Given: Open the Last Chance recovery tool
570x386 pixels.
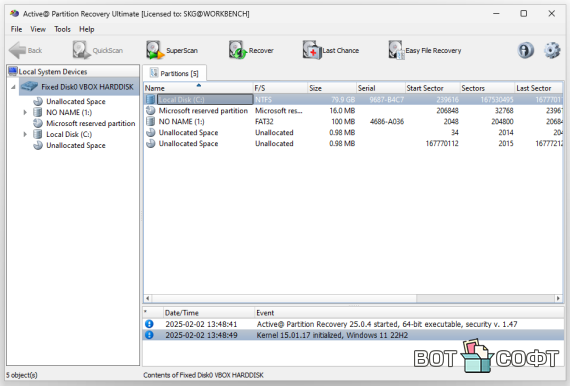Looking at the screenshot, I should pos(331,50).
